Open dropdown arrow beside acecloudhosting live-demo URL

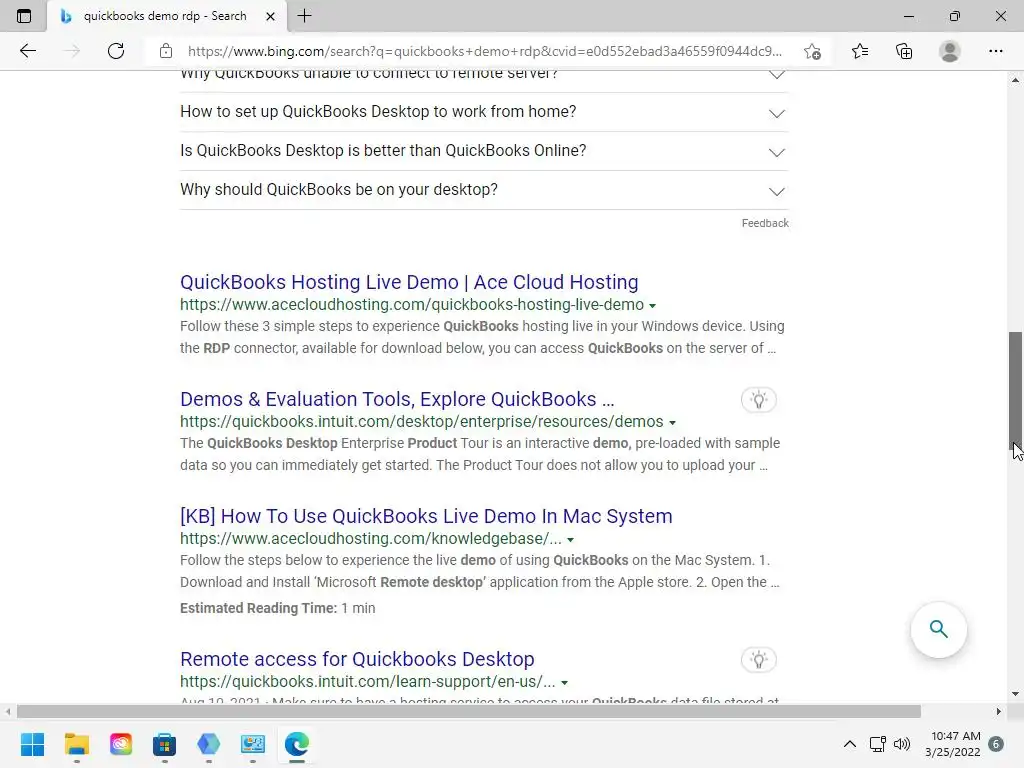click(x=652, y=306)
